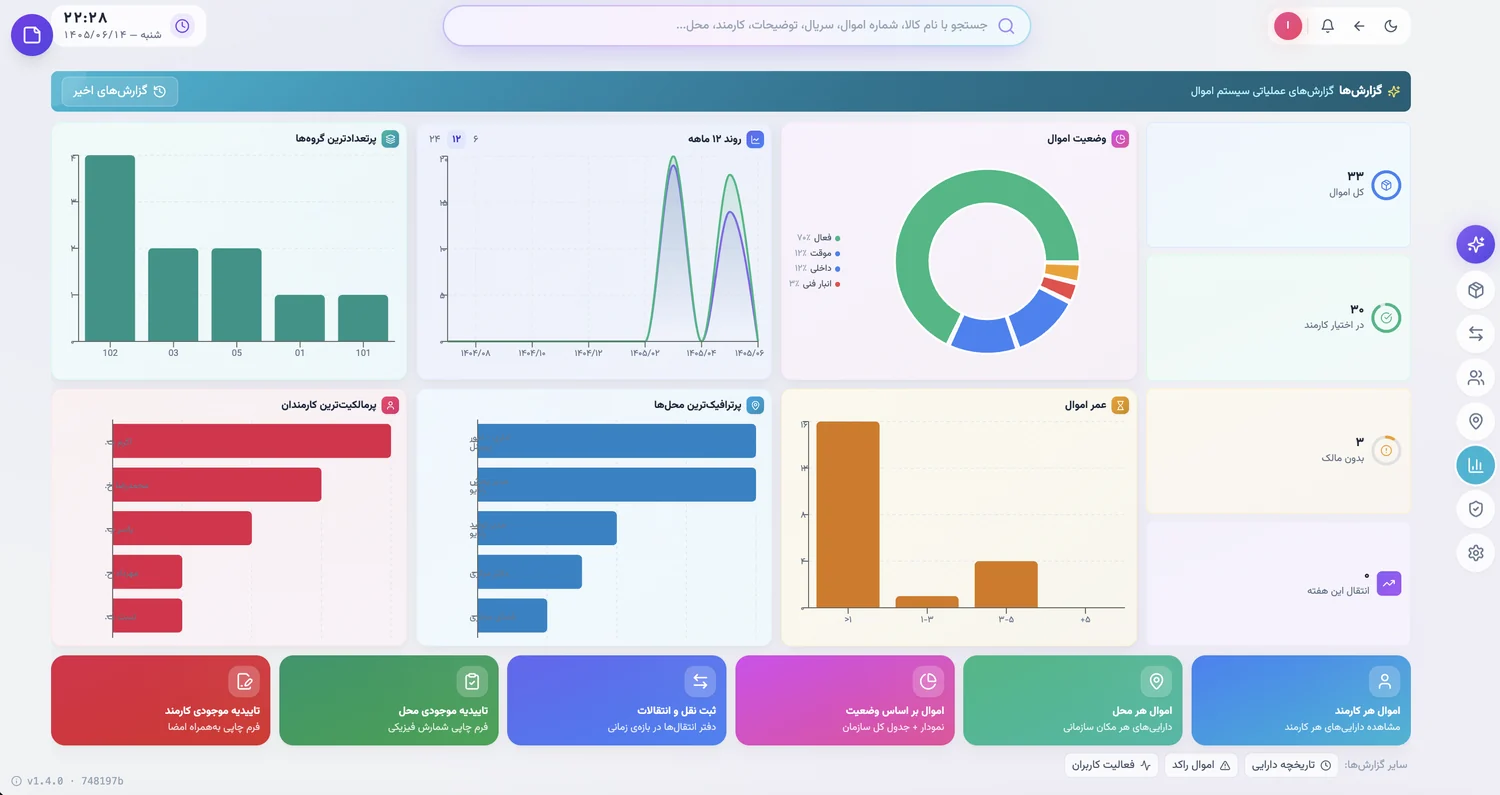Viewport: 1500px width, 795px height.
Task: Open تاییدیه موجودی کارمند report card
Action: point(161,700)
